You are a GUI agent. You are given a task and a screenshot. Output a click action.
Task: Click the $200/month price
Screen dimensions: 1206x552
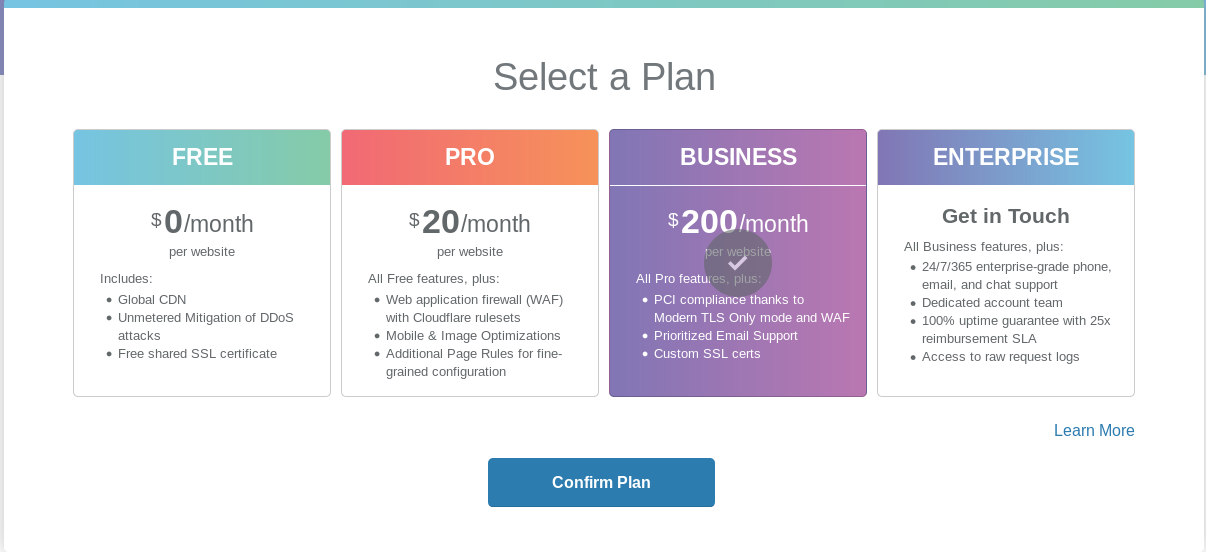[738, 222]
